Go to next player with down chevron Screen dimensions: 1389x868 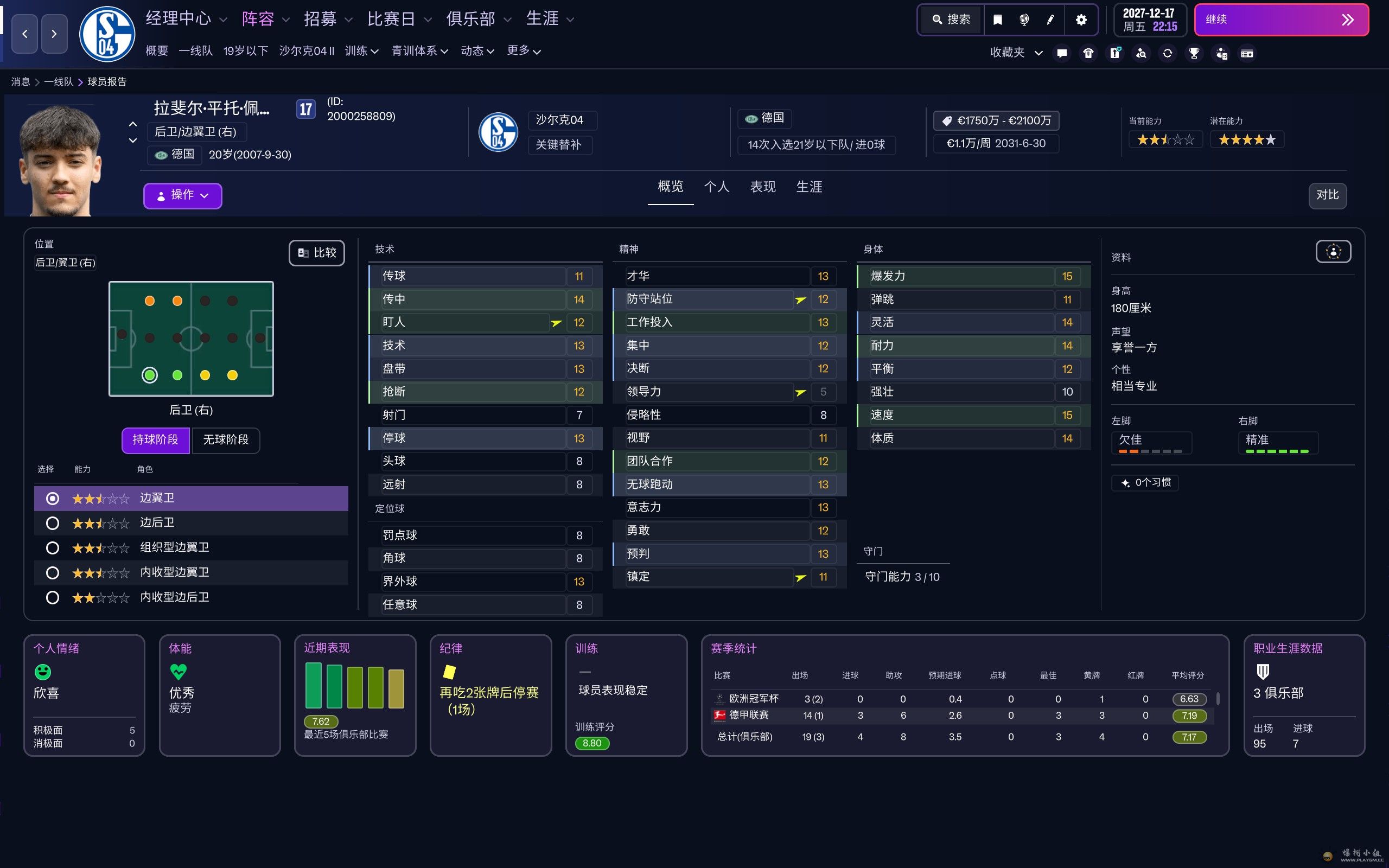[132, 140]
